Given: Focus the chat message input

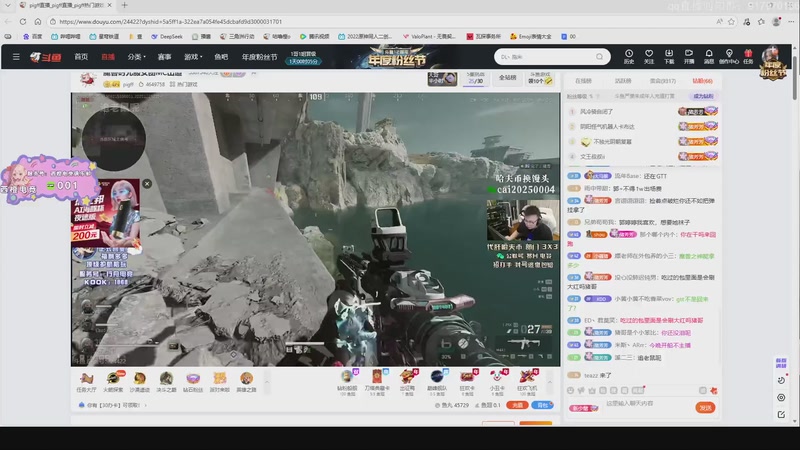Looking at the screenshot, I should (x=648, y=404).
